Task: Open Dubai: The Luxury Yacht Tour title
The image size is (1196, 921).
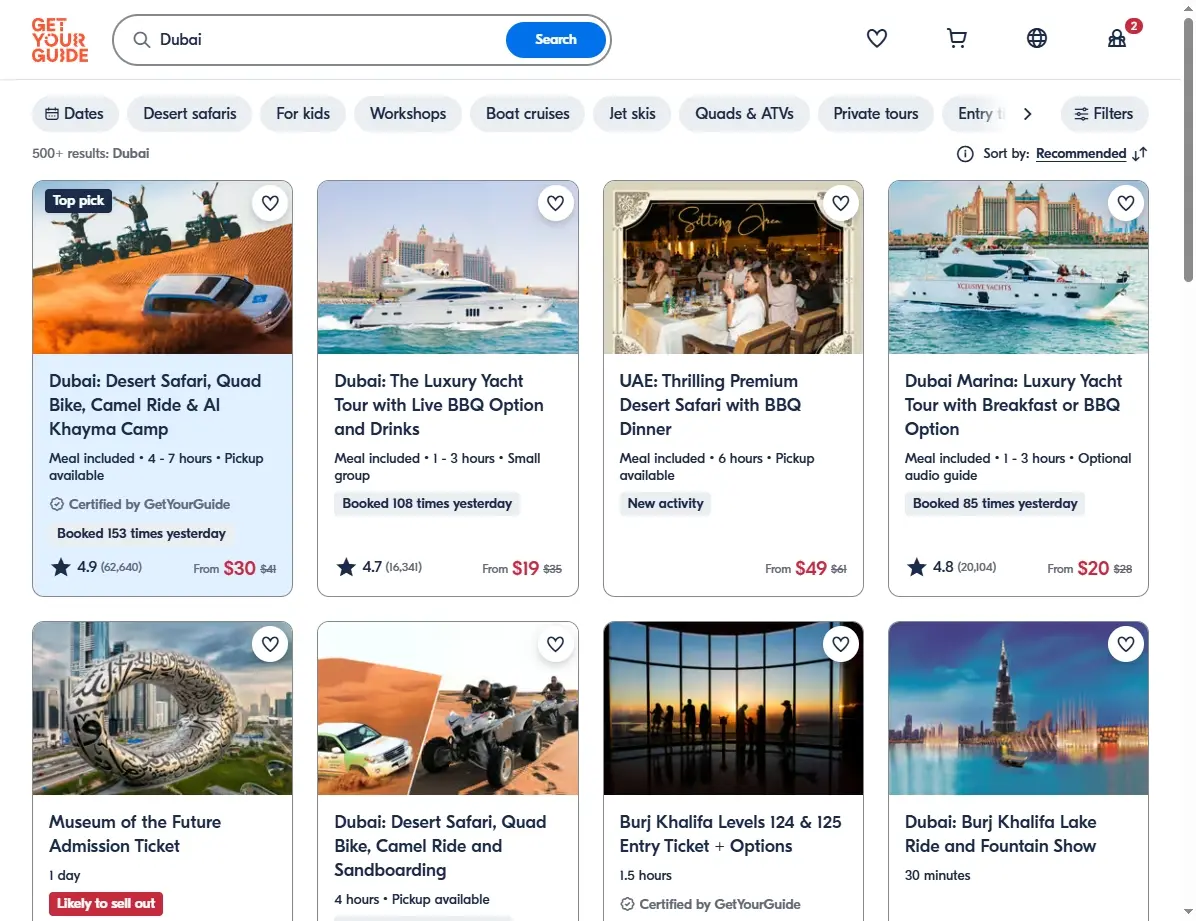Action: pos(439,405)
